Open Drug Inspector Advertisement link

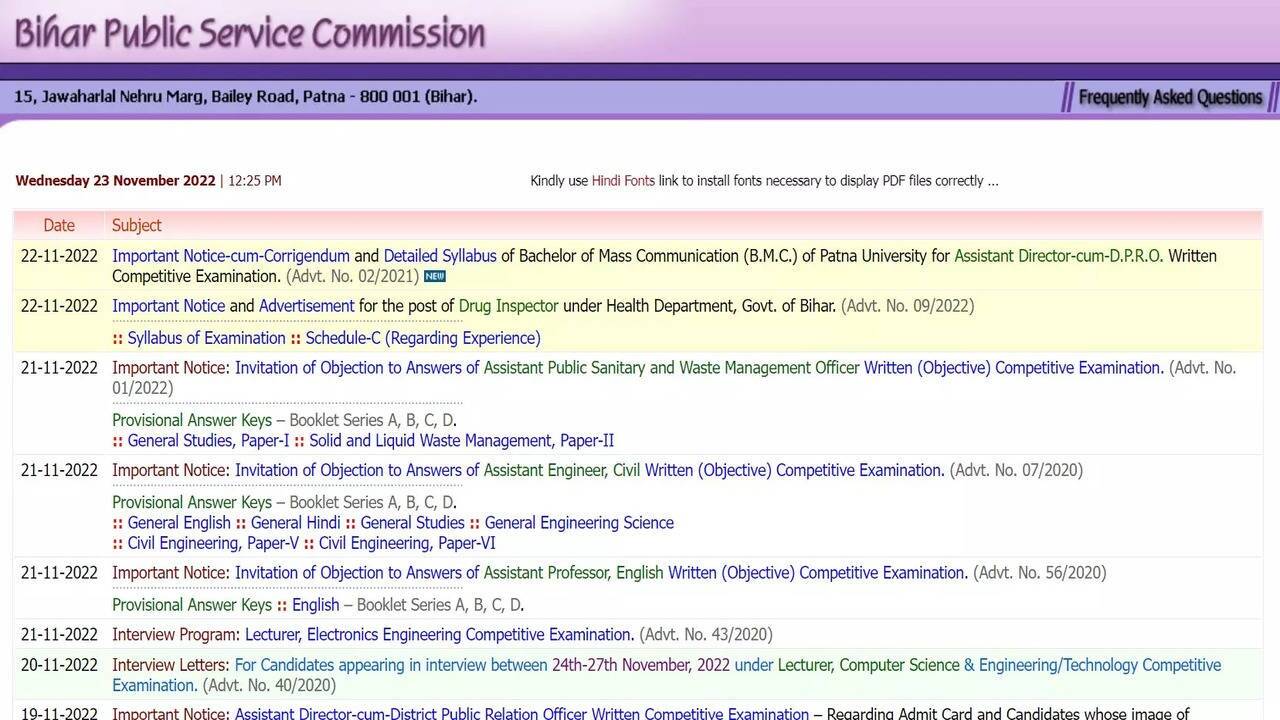306,306
